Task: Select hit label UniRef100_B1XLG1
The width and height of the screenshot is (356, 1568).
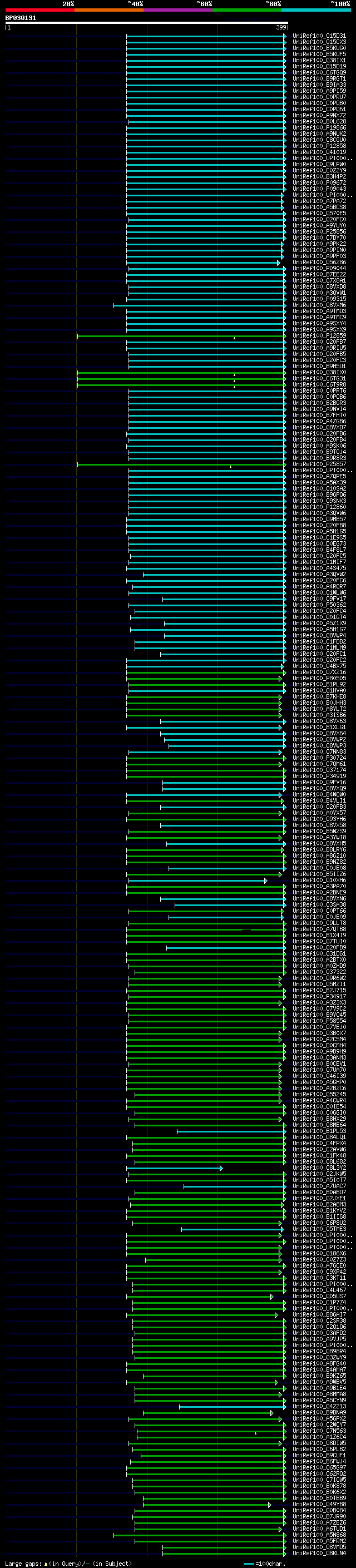Action: click(319, 728)
